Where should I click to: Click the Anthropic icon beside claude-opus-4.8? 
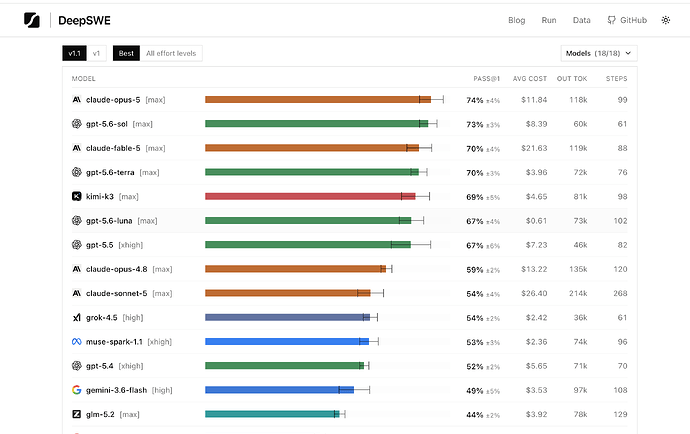pos(77,269)
